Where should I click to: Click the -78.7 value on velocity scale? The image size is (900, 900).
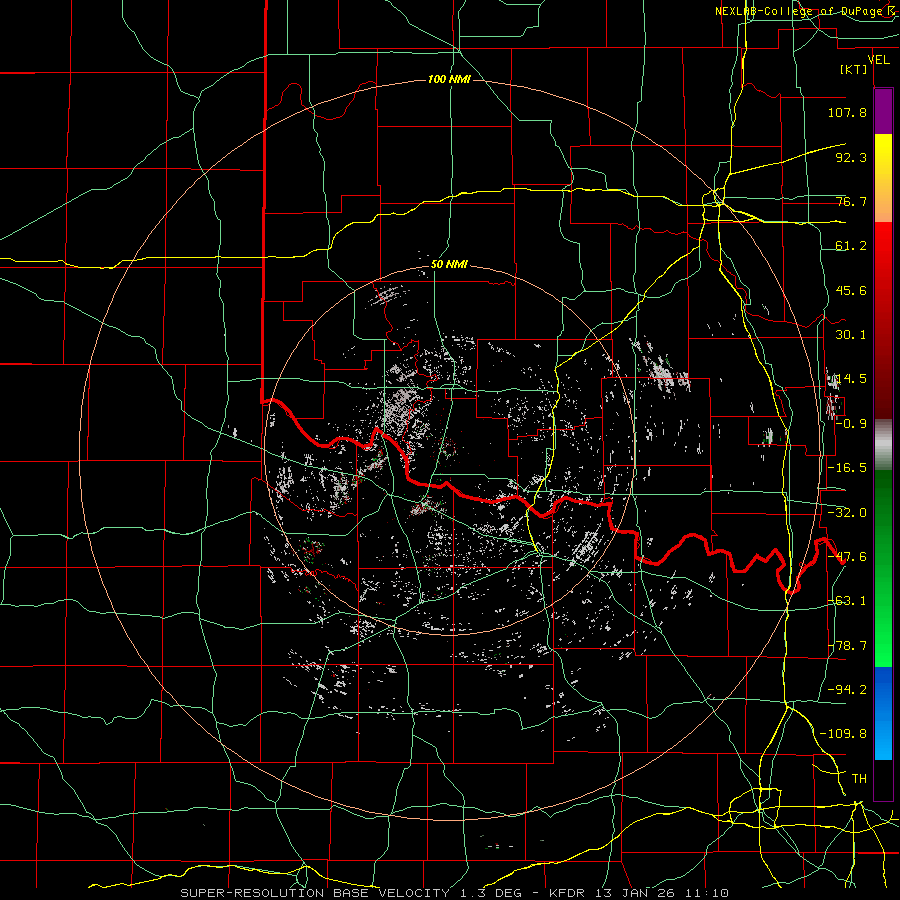847,646
